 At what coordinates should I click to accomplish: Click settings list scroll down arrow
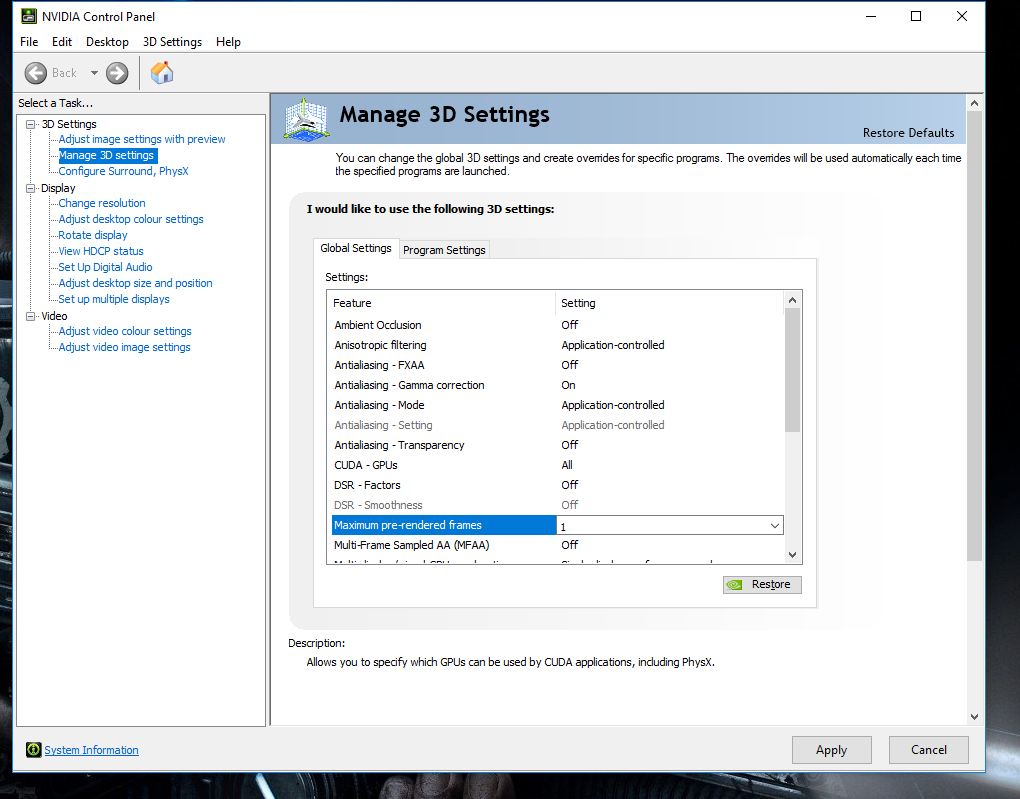tap(792, 555)
